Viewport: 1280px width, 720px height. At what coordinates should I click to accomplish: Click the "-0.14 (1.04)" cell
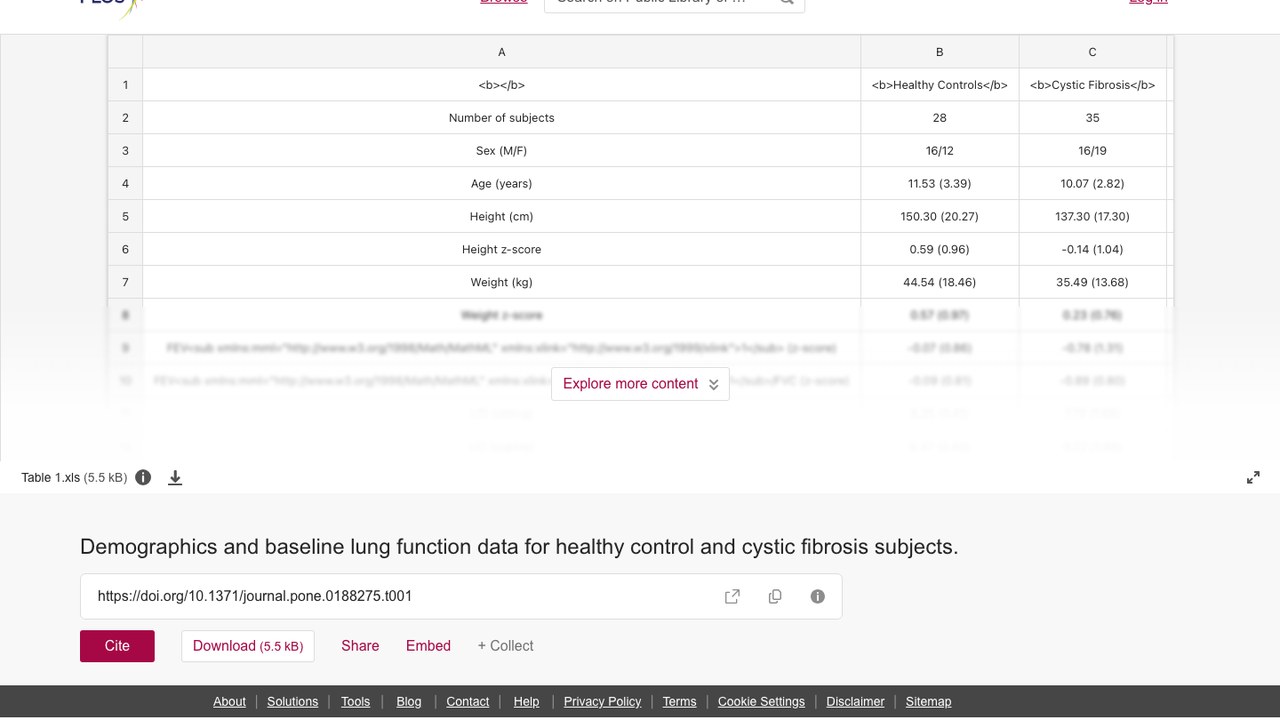(1092, 250)
